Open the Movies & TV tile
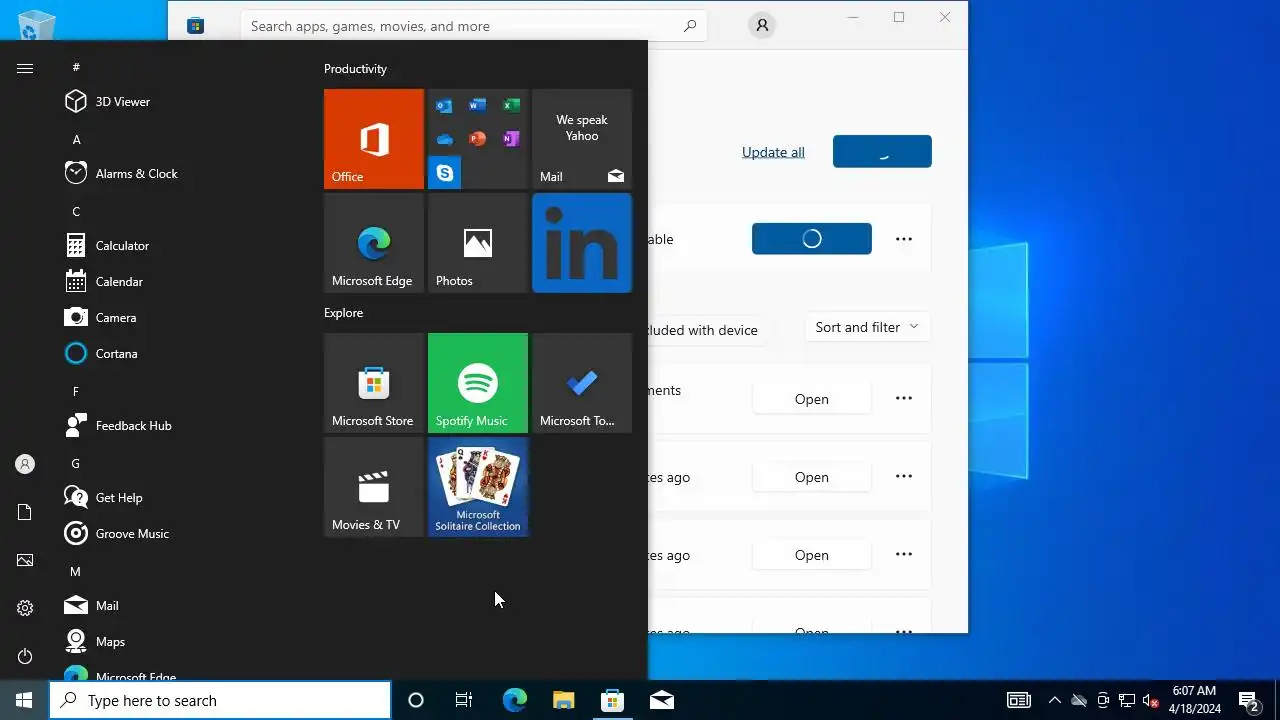Image resolution: width=1280 pixels, height=720 pixels. [374, 487]
